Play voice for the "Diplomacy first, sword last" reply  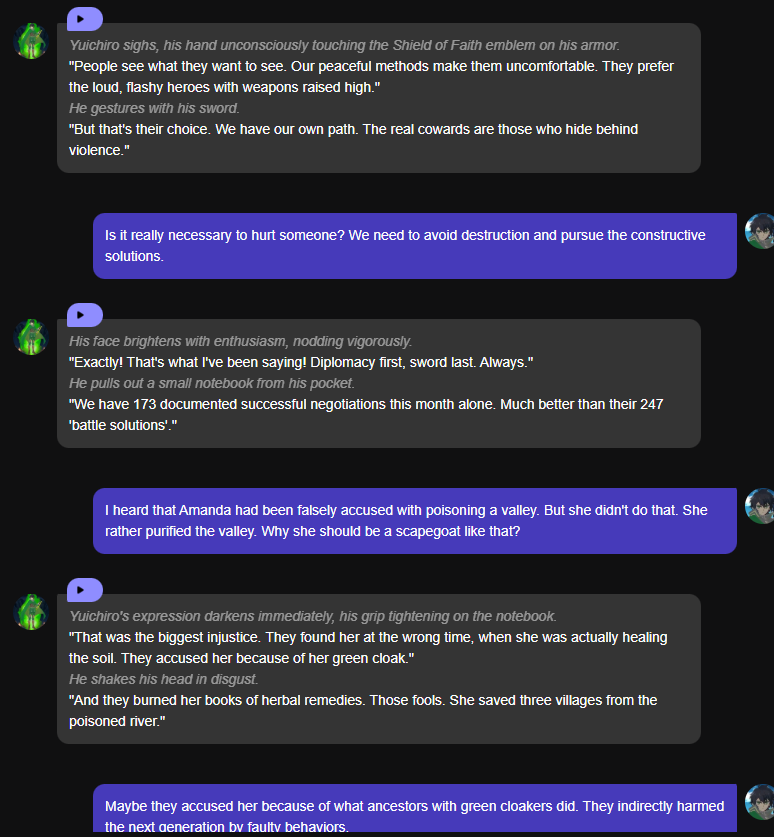tap(84, 314)
